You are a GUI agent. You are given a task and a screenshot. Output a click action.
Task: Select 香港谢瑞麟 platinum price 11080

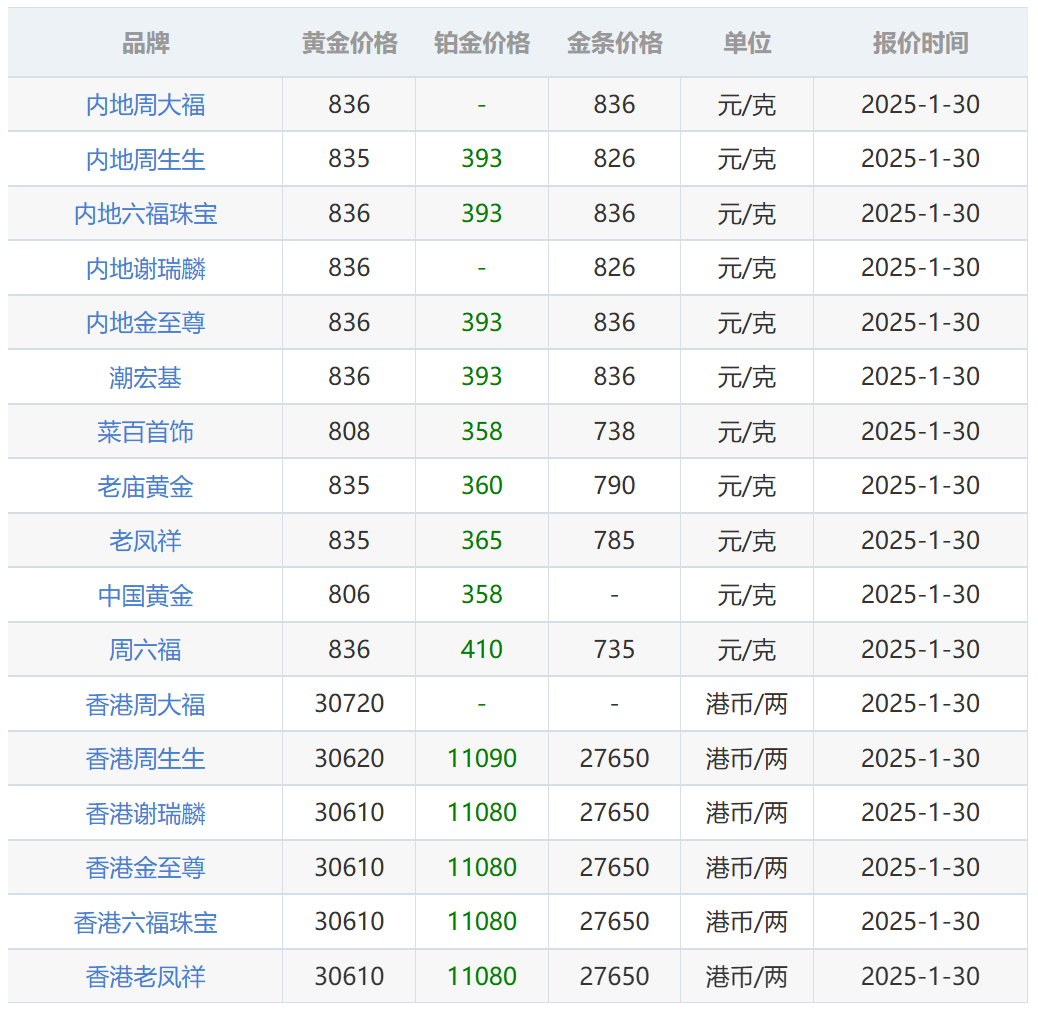[482, 812]
